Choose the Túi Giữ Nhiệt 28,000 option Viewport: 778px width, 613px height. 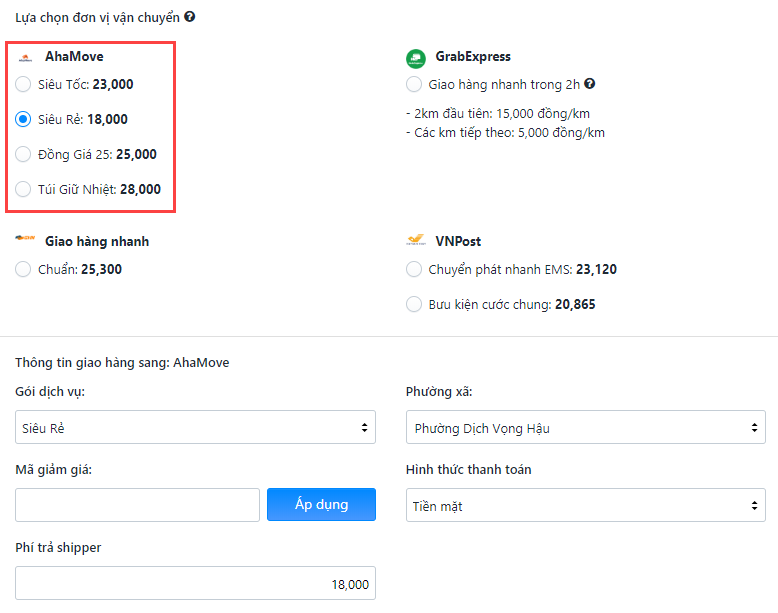[23, 189]
